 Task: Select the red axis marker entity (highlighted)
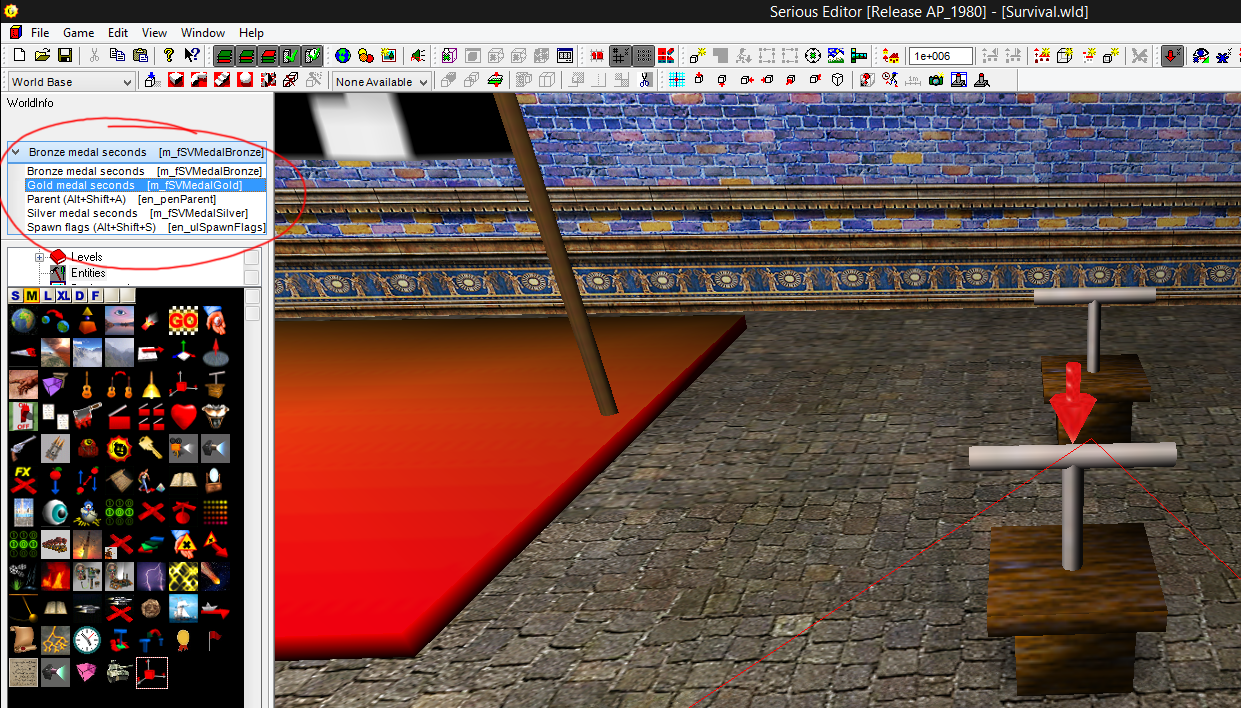tap(151, 671)
